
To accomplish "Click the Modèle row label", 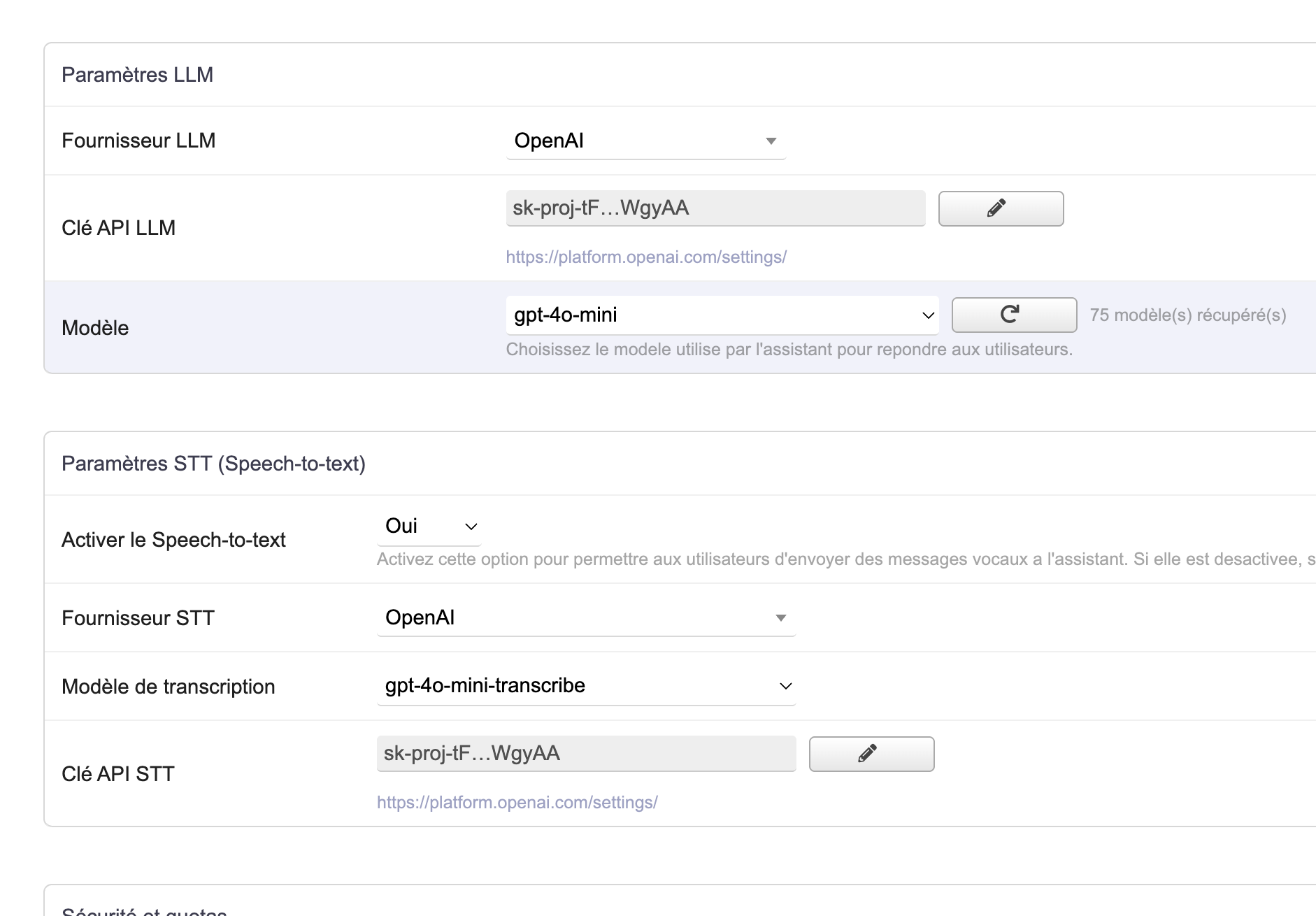I will pyautogui.click(x=95, y=328).
